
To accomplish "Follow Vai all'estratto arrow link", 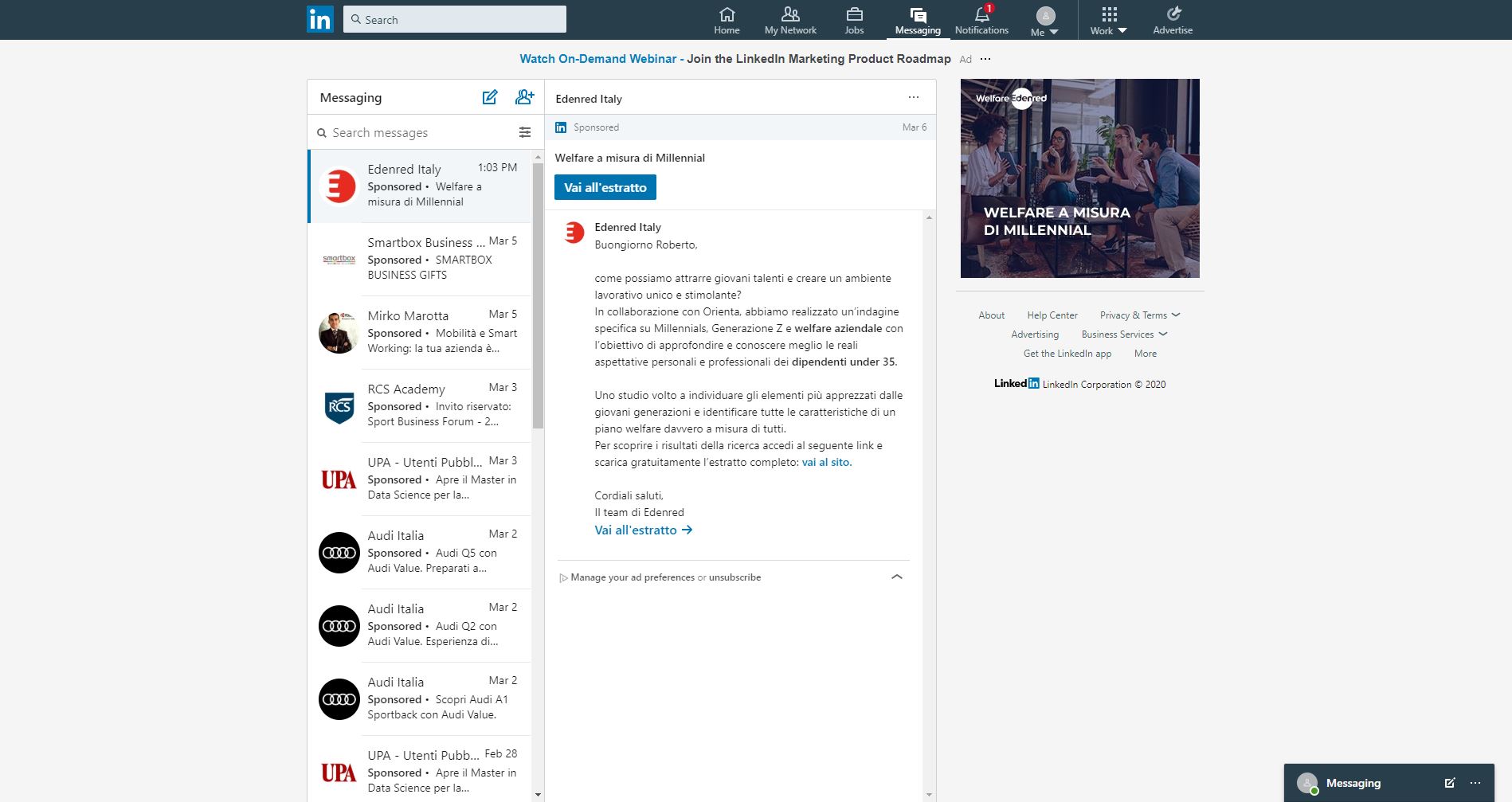I will pyautogui.click(x=644, y=530).
